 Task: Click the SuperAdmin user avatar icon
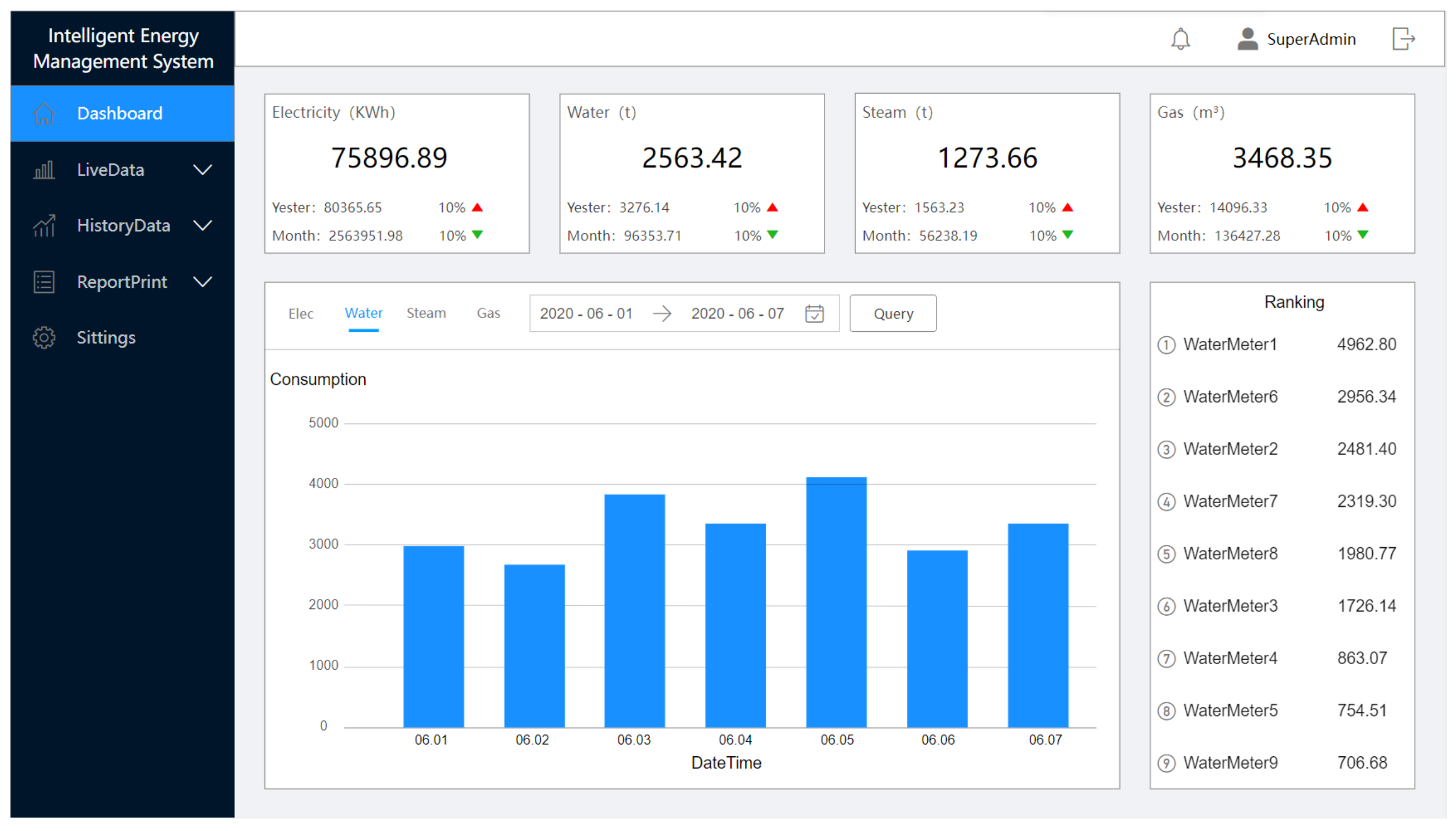pos(1247,40)
